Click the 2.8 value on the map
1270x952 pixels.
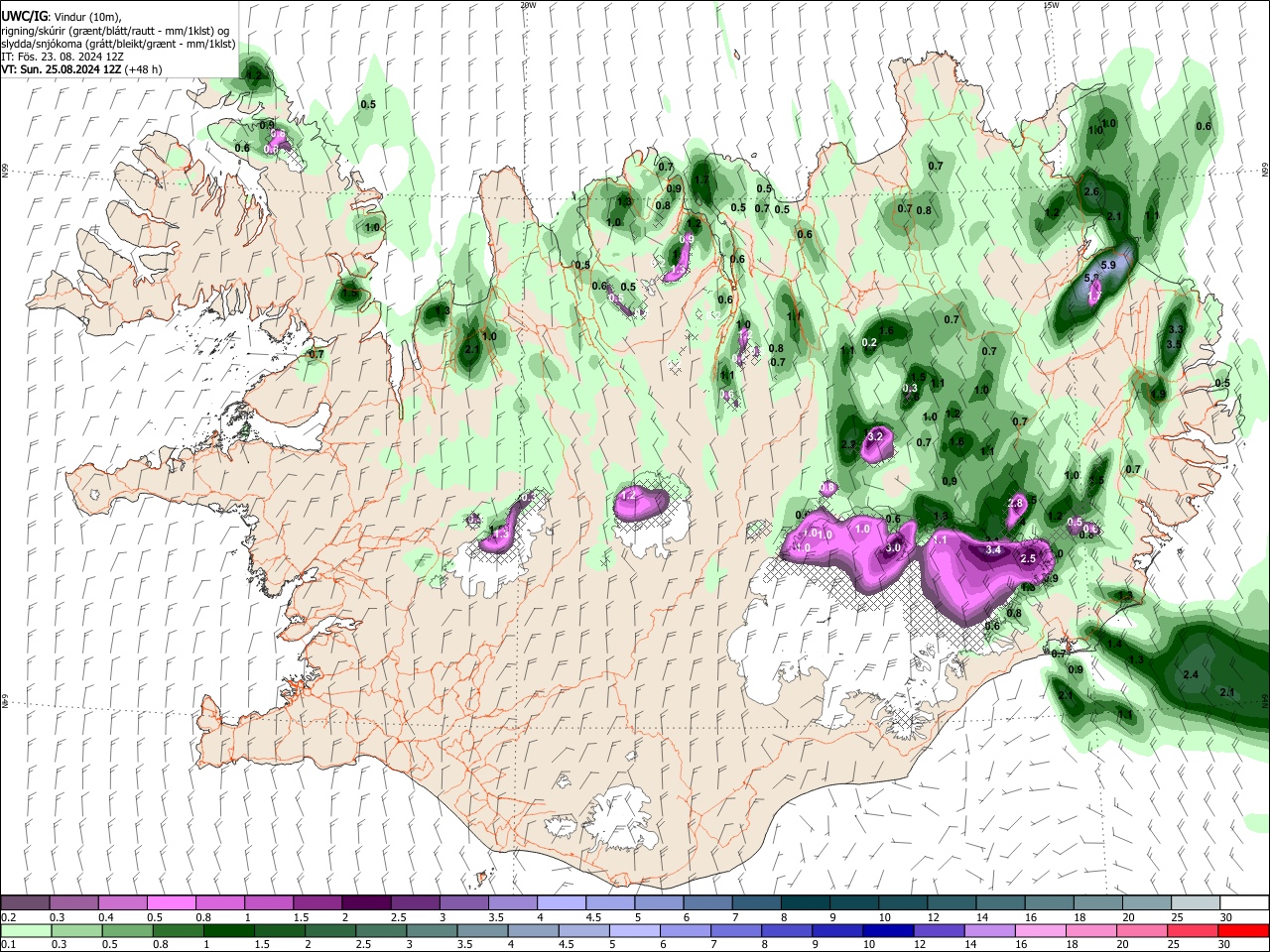(1015, 504)
